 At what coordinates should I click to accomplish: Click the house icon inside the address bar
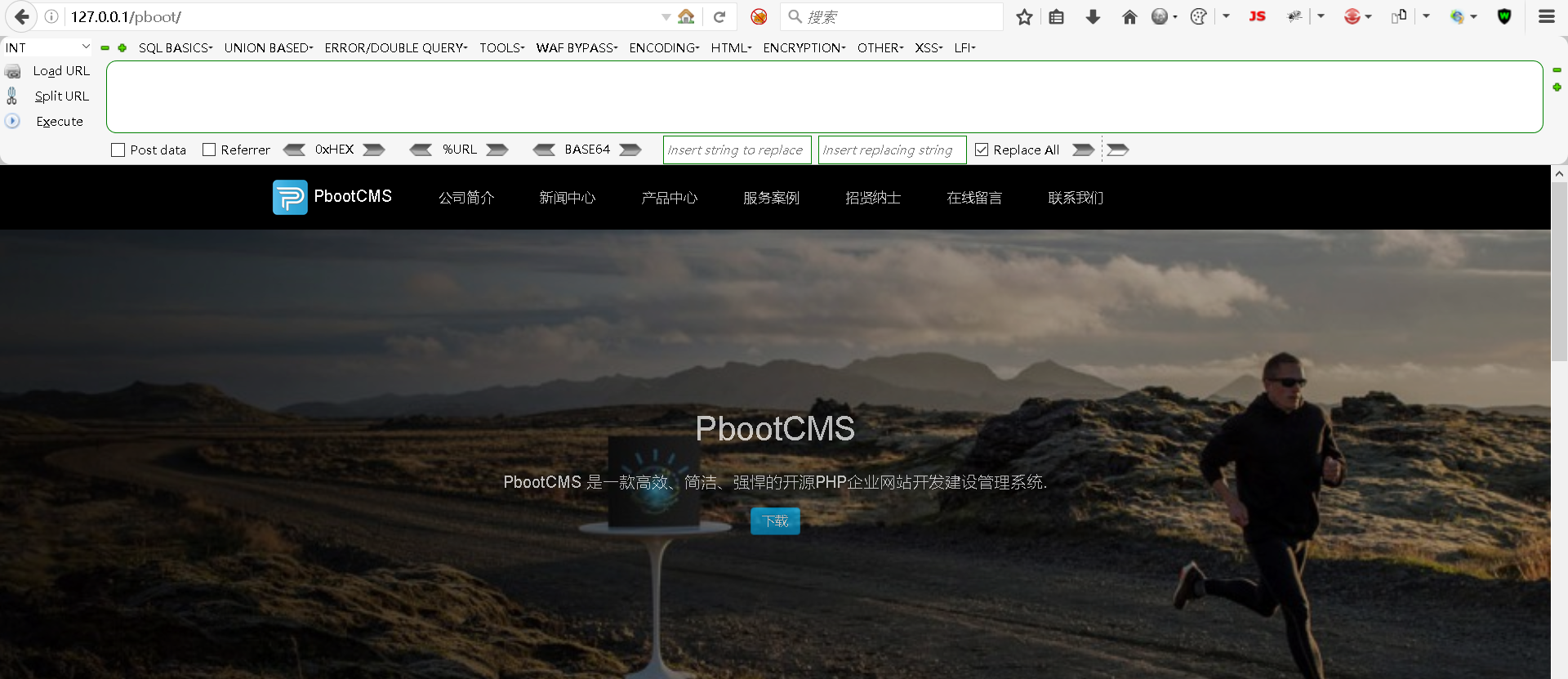tap(687, 16)
